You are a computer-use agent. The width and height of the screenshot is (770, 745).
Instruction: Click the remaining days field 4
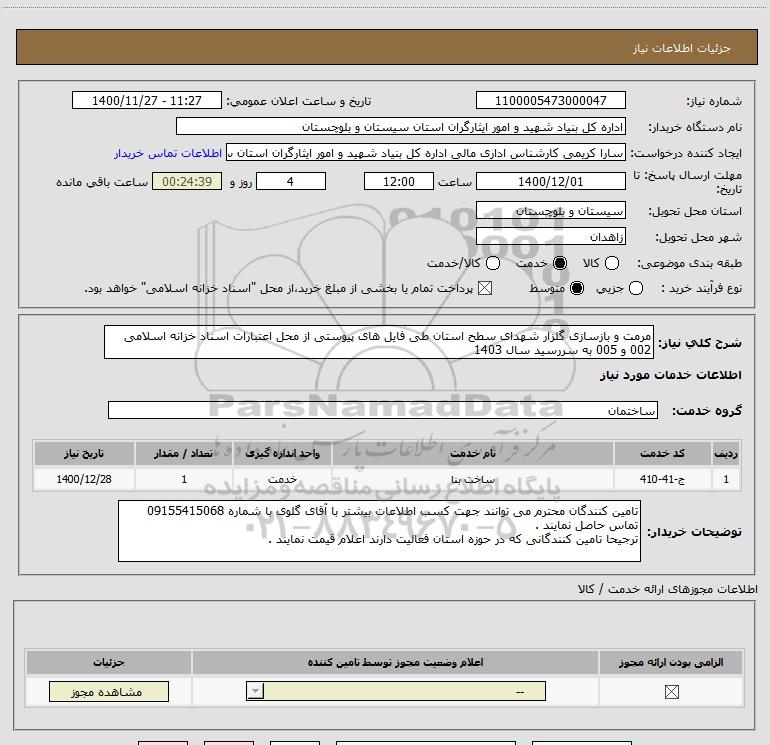click(291, 181)
